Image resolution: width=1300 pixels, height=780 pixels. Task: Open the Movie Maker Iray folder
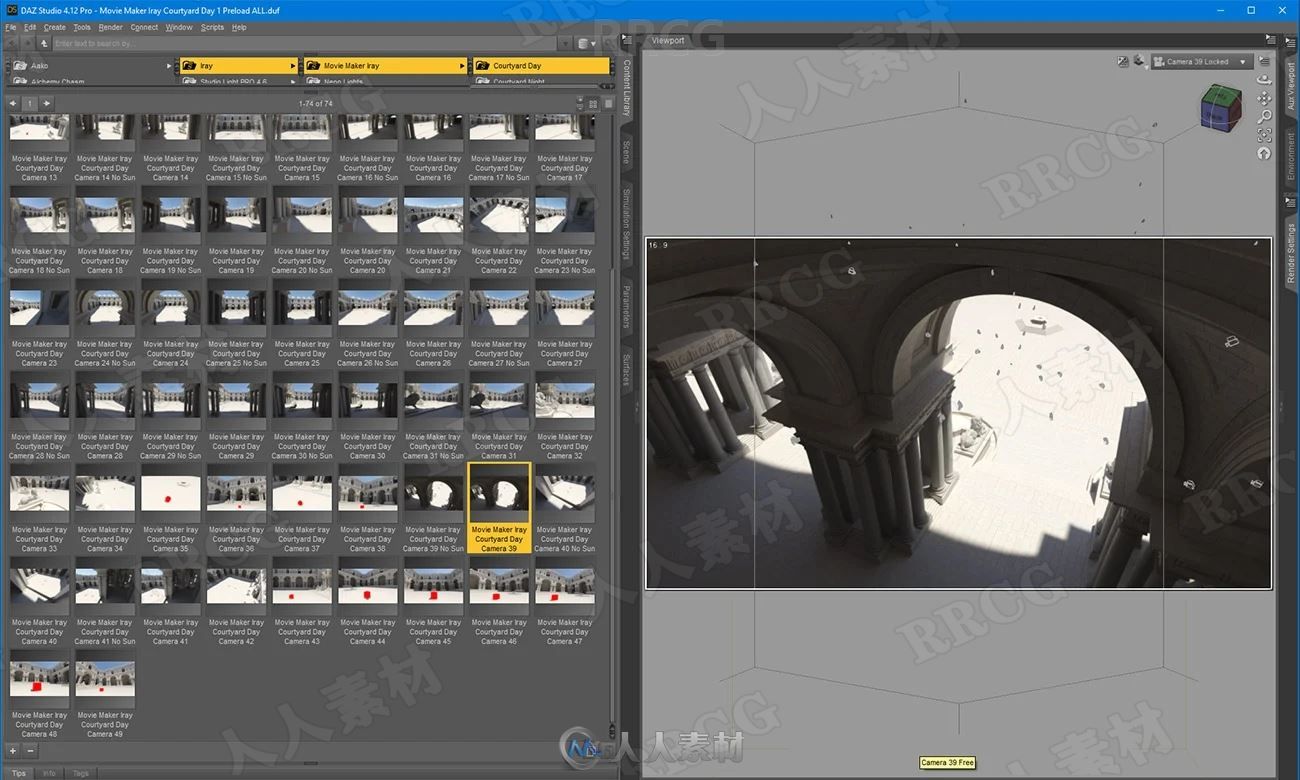[385, 65]
